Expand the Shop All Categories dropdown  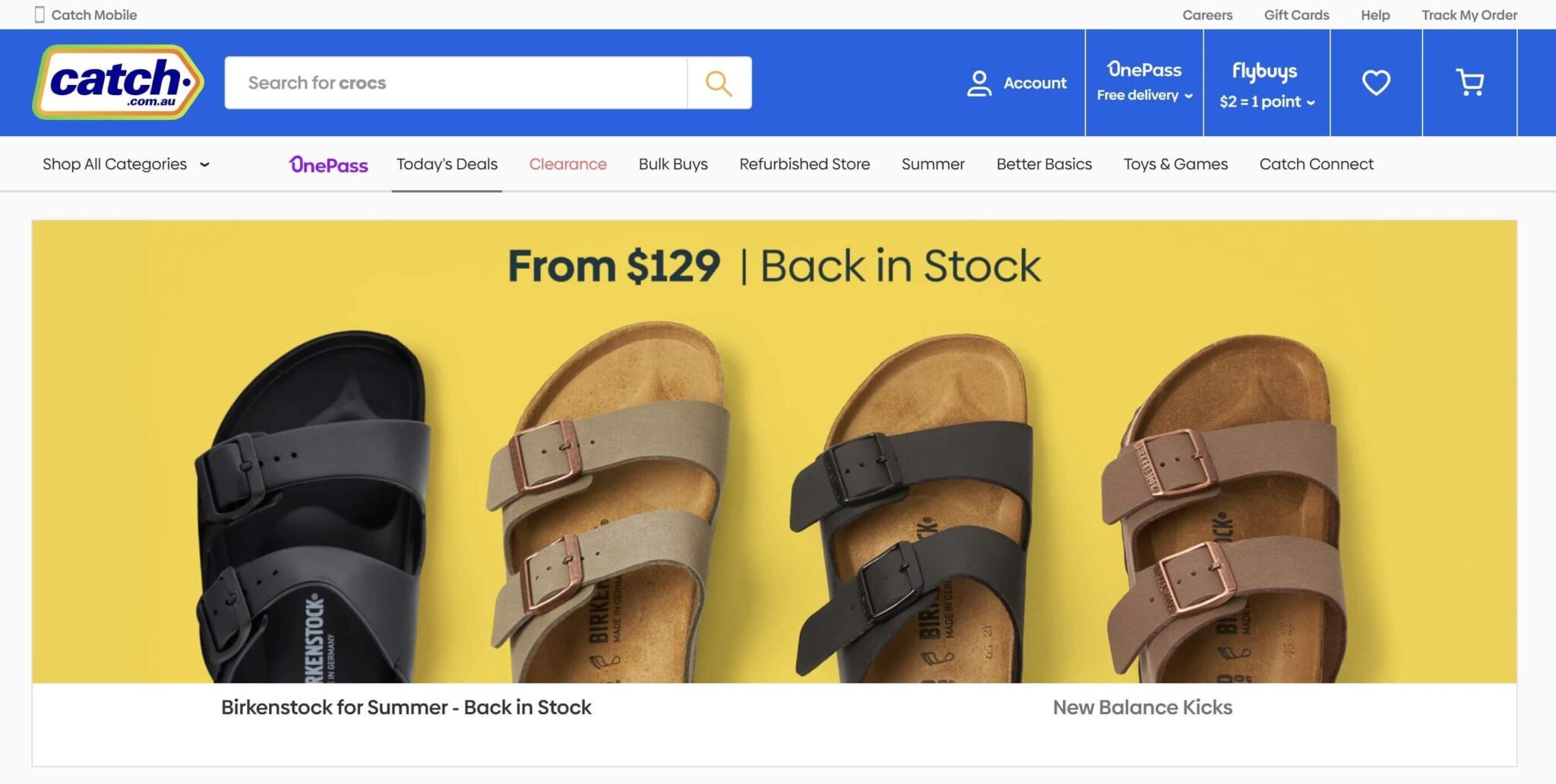(126, 164)
